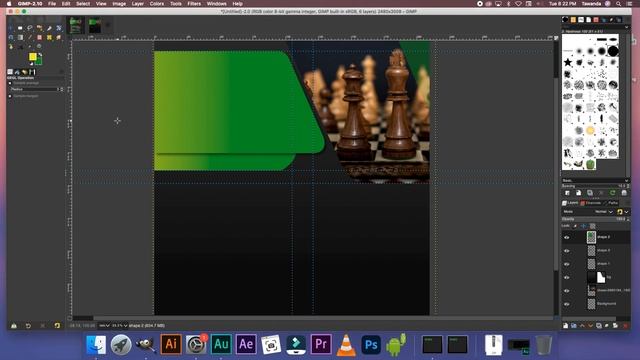This screenshot has width=640, height=360.
Task: Open the brush category Basic dropdown
Action: coord(595,180)
